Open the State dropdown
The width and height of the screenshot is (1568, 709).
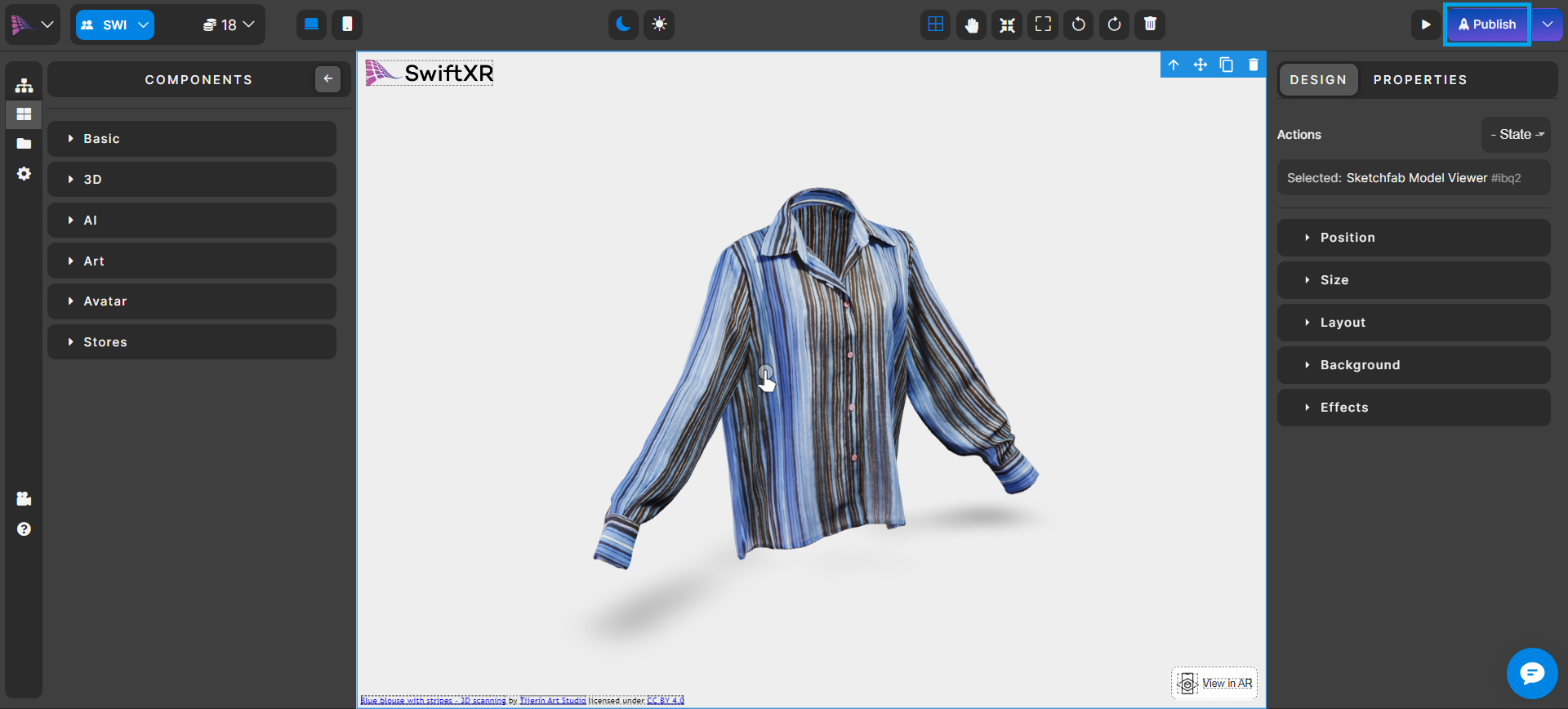(1516, 135)
